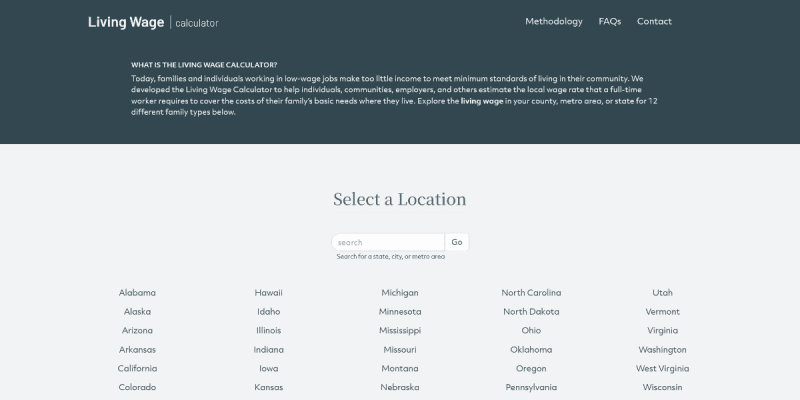800x400 pixels.
Task: Click the Living Wage calculator logo
Action: (153, 21)
